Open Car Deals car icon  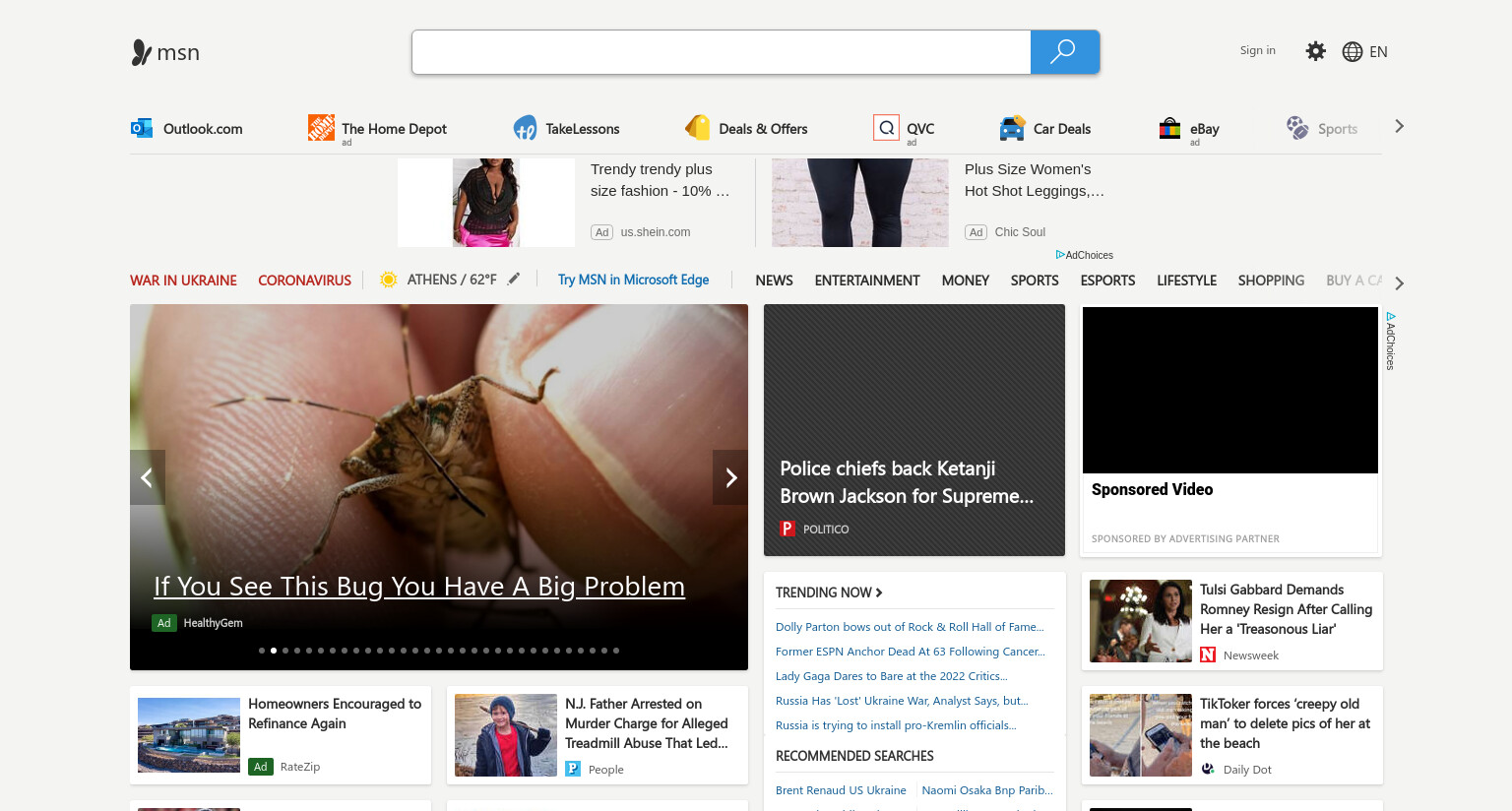(x=1012, y=128)
